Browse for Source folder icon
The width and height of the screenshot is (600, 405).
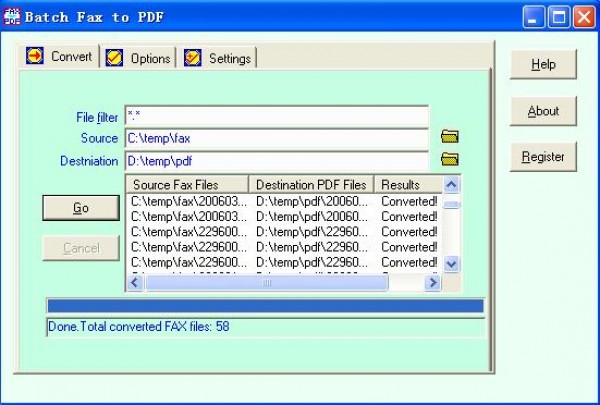450,136
